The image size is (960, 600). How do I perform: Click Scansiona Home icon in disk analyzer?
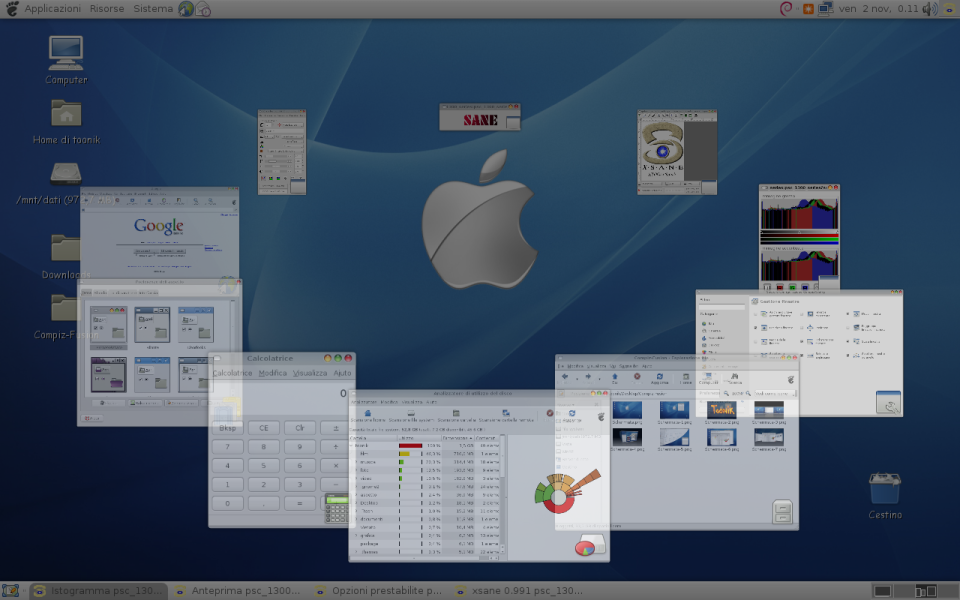click(x=368, y=416)
